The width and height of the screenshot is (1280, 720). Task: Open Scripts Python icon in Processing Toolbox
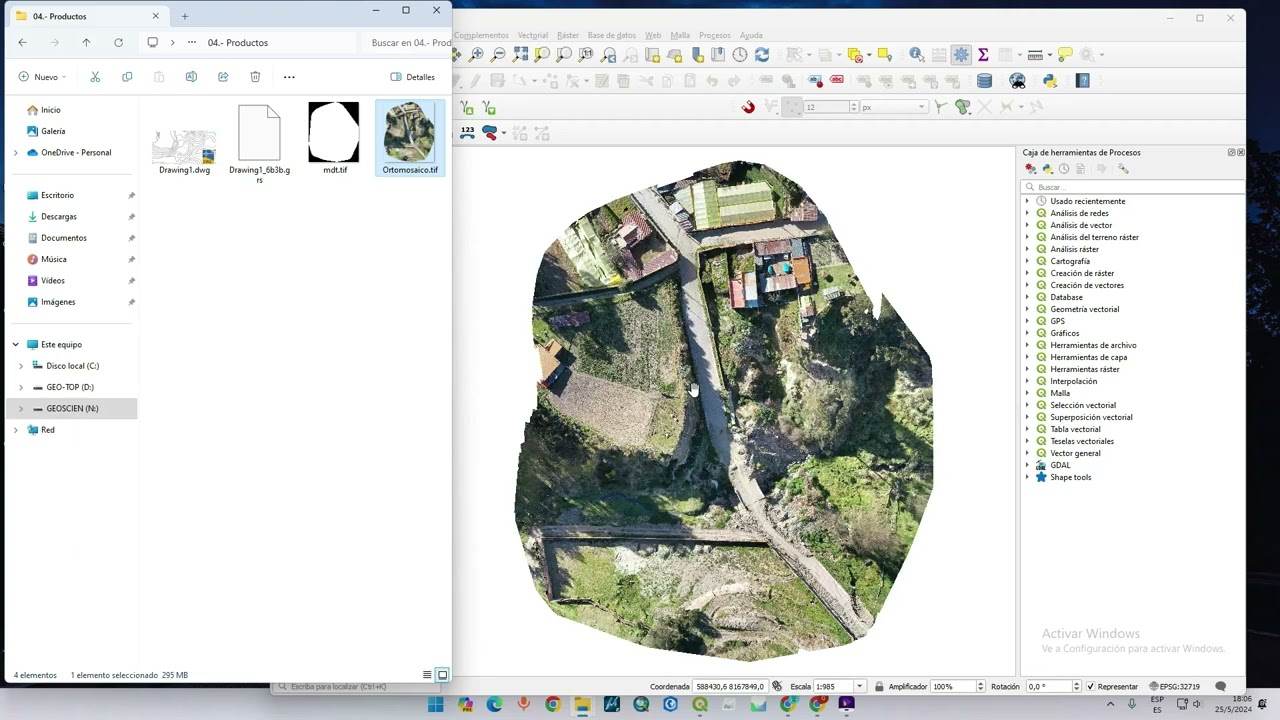pyautogui.click(x=1047, y=169)
